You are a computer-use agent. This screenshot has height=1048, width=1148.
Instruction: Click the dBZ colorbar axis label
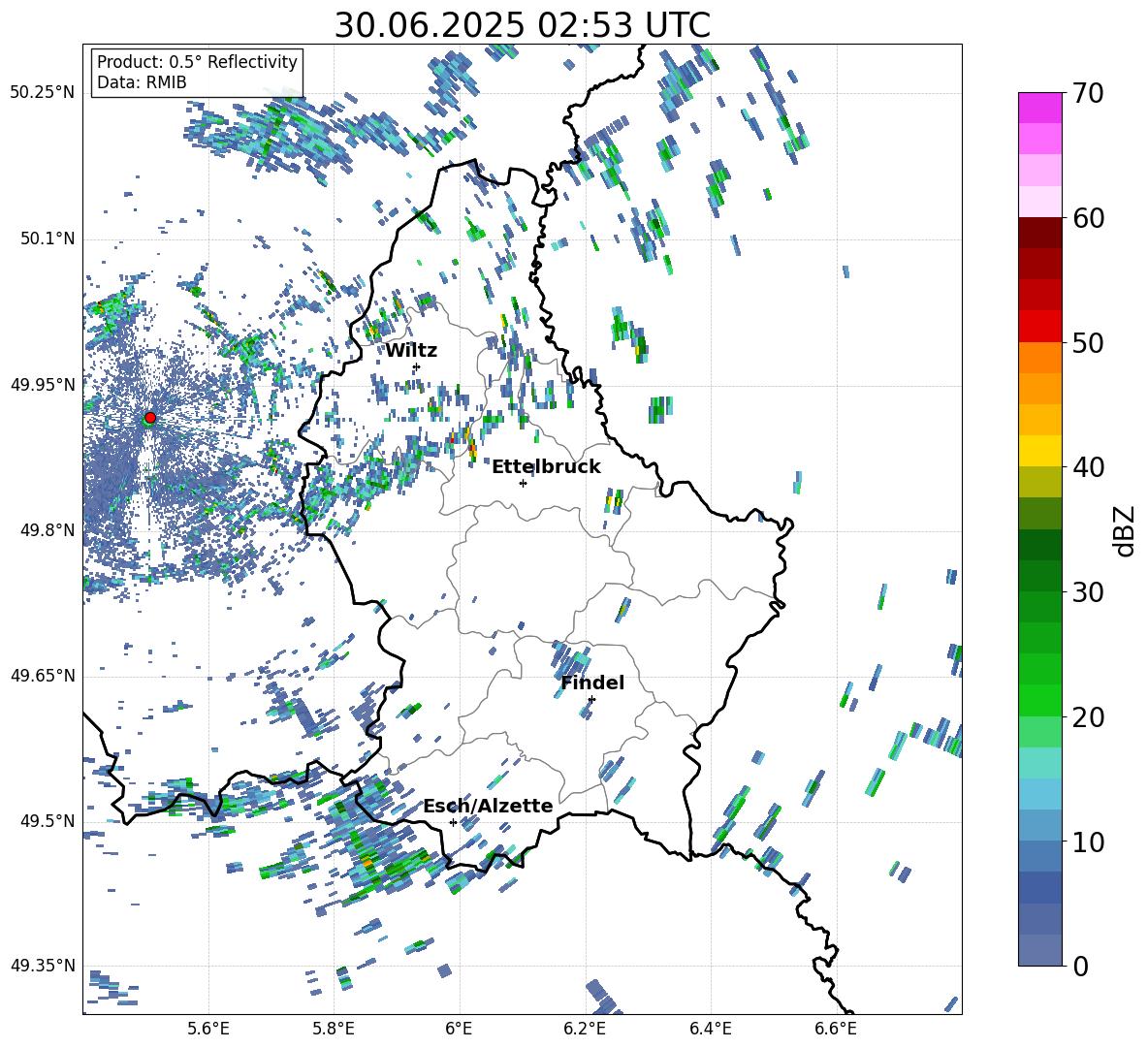coord(1124,530)
